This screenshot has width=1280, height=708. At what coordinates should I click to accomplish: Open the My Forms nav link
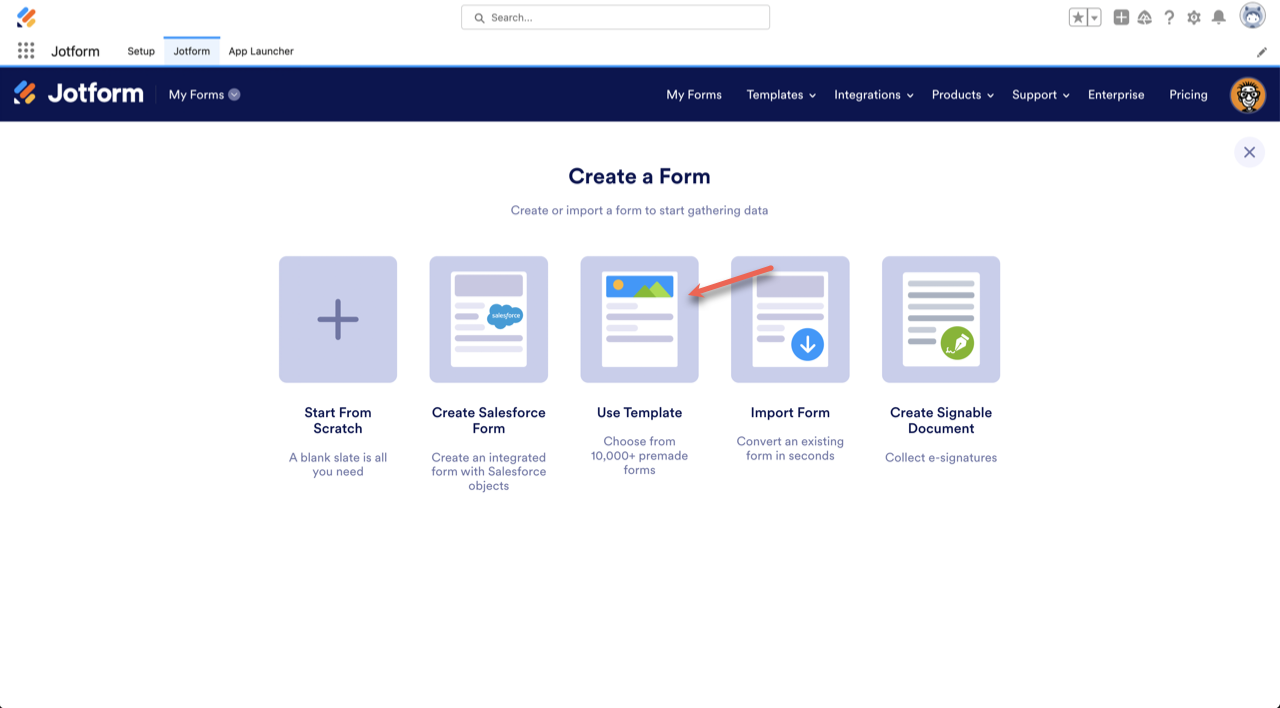694,94
